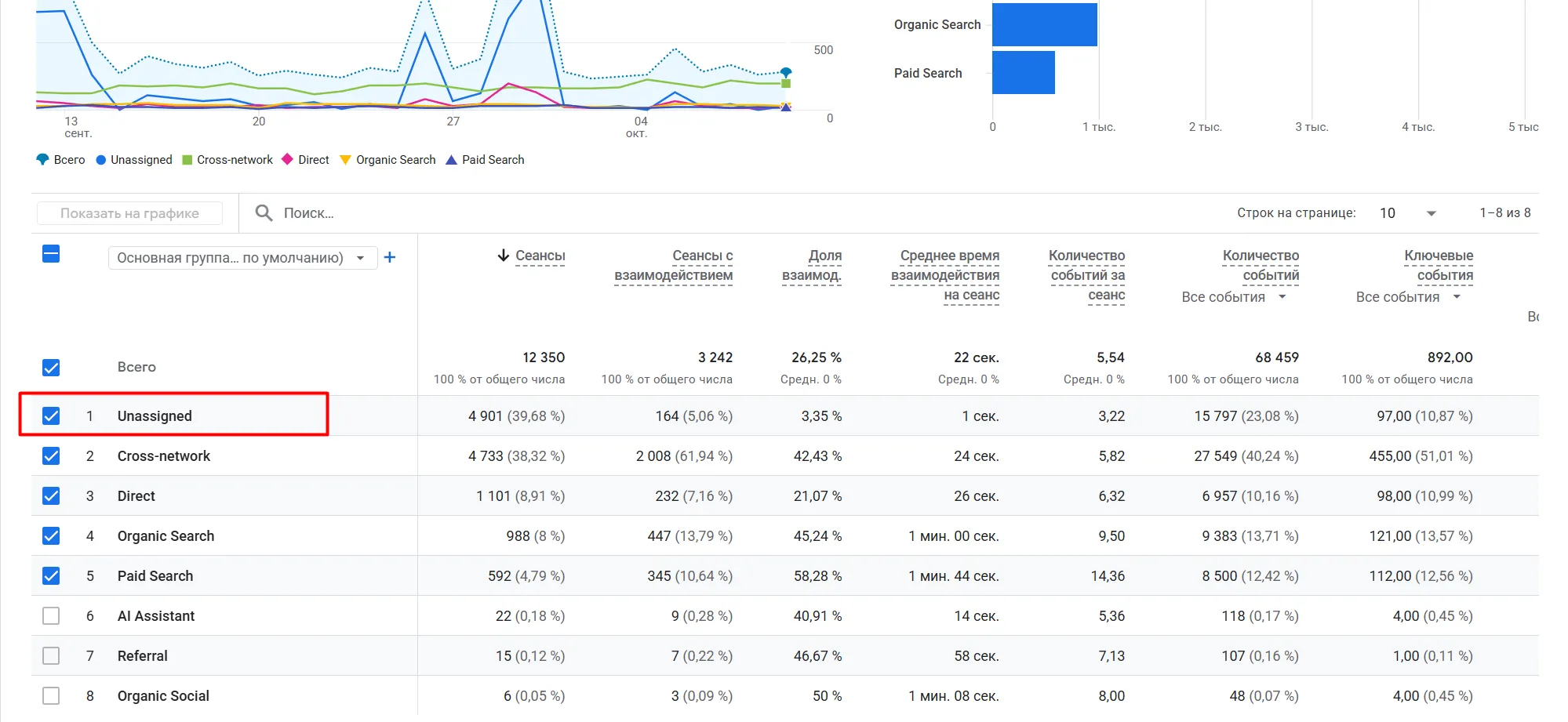Uncheck the Всего totals checkbox
1568x722 pixels.
click(x=51, y=368)
